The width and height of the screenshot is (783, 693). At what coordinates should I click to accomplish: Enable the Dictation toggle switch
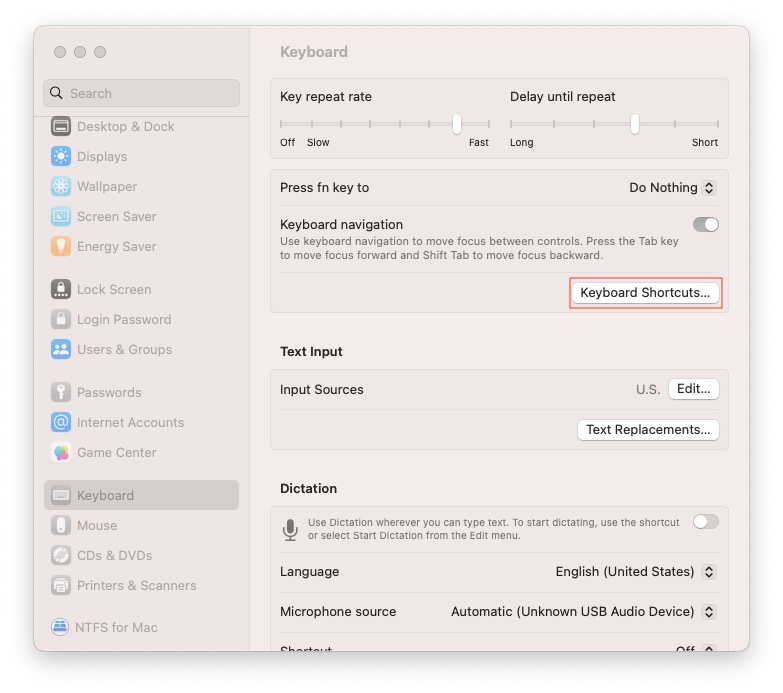[x=705, y=521]
